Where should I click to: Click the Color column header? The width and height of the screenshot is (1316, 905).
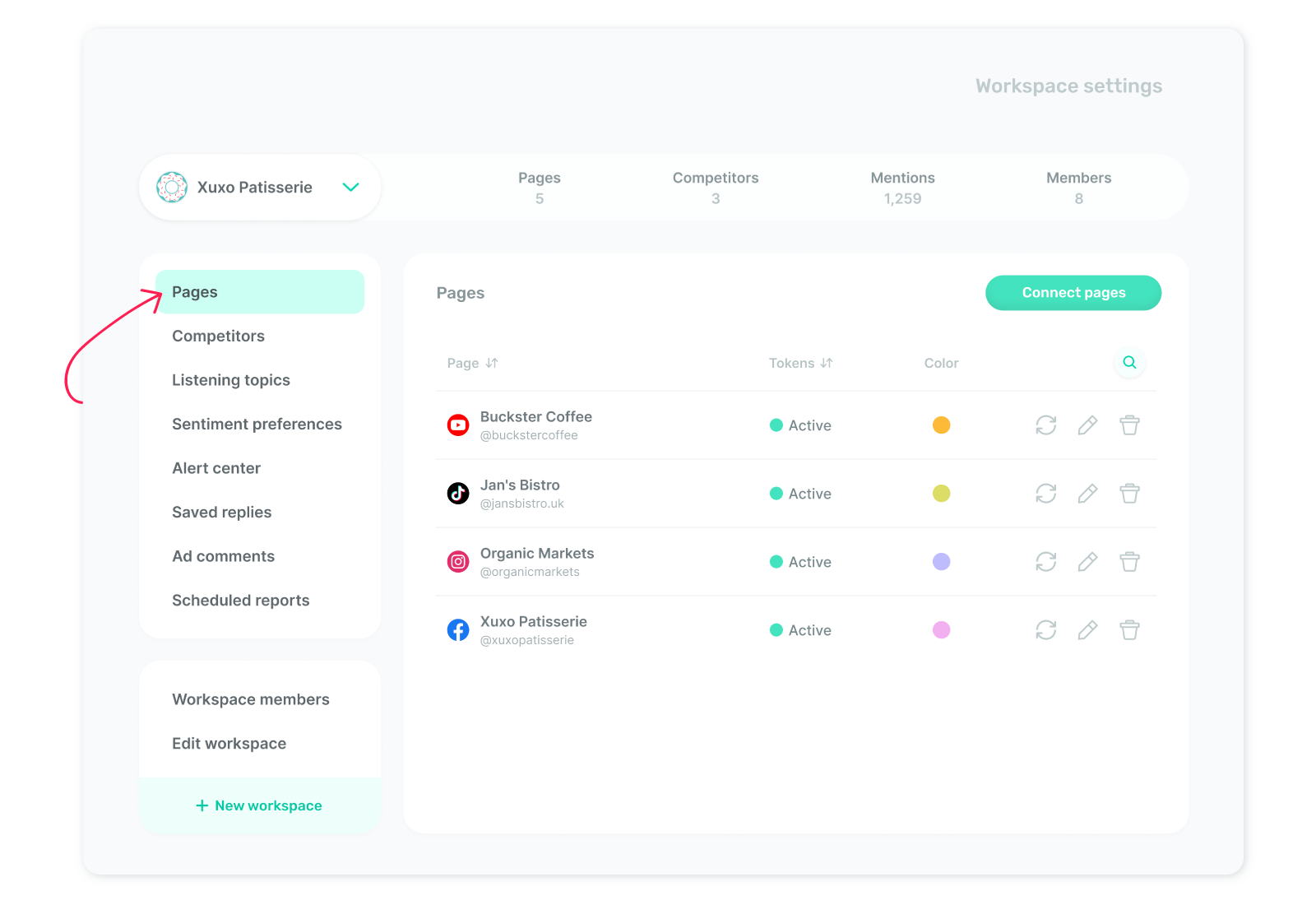[x=941, y=363]
